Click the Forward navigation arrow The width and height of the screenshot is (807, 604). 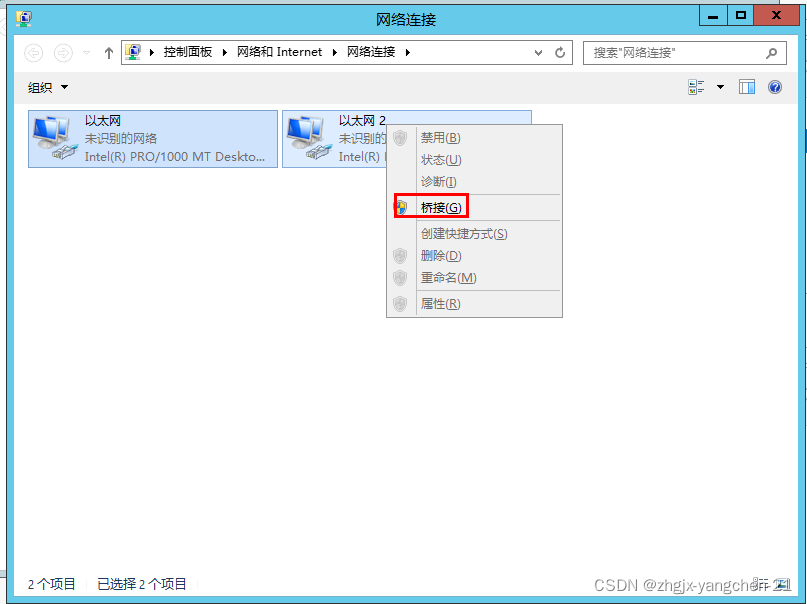point(63,52)
